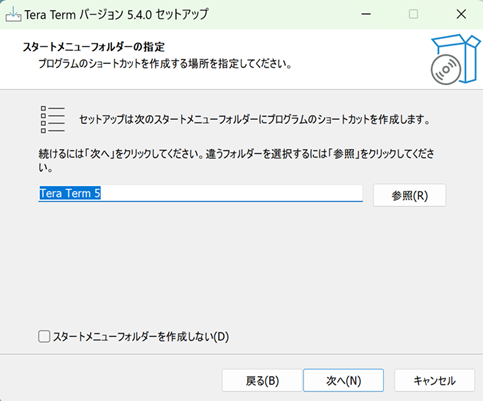Go back with the 戻る(B) button
The width and height of the screenshot is (483, 401).
point(262,380)
